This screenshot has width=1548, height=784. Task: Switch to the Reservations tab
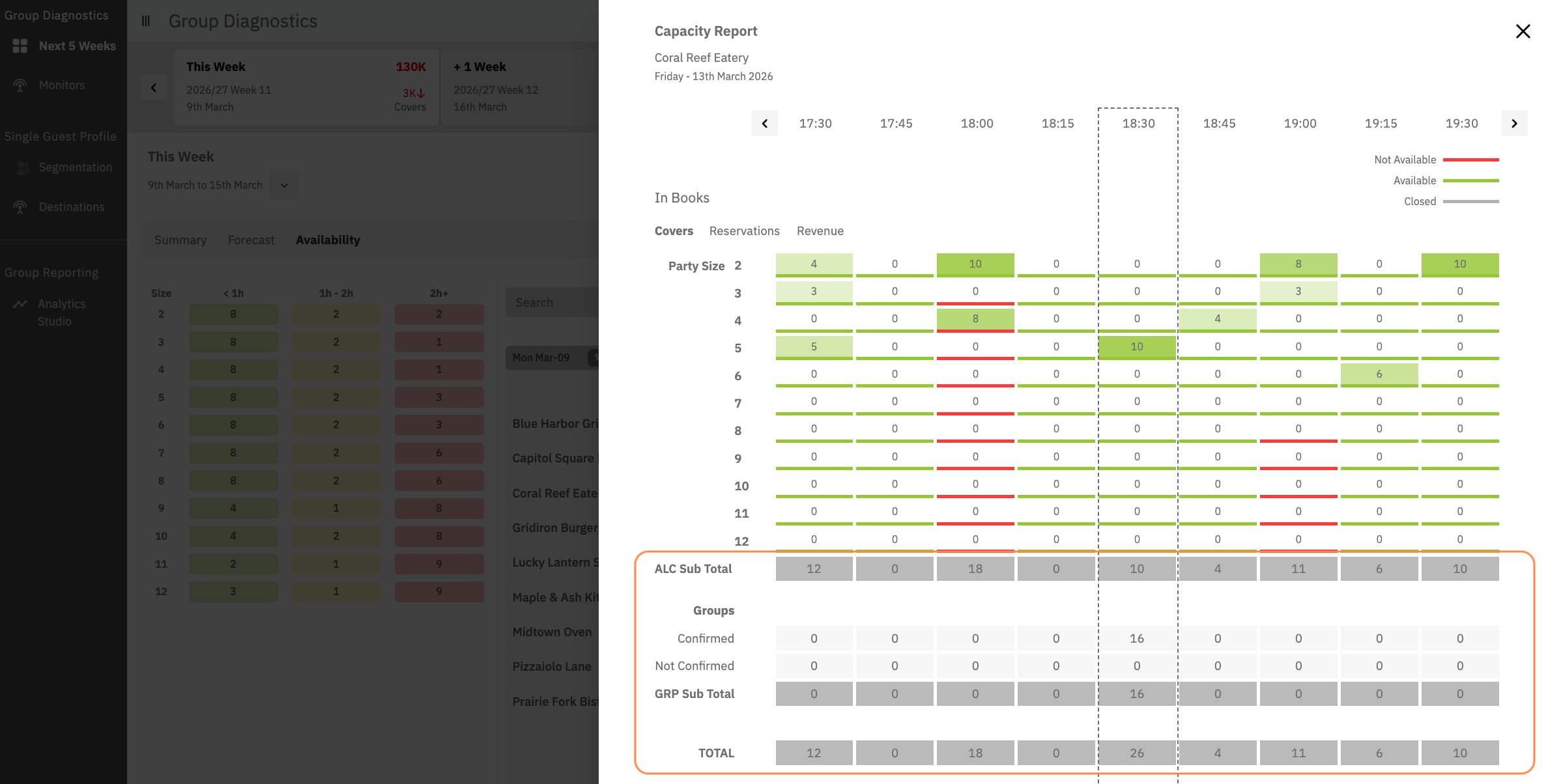[x=744, y=231]
